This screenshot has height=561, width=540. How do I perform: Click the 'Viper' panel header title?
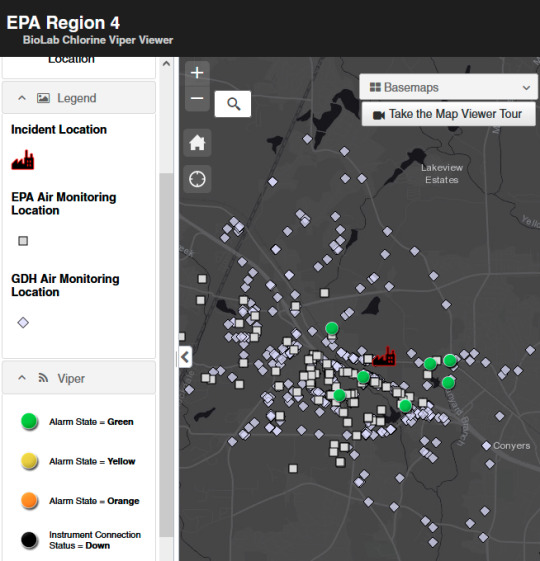coord(71,378)
